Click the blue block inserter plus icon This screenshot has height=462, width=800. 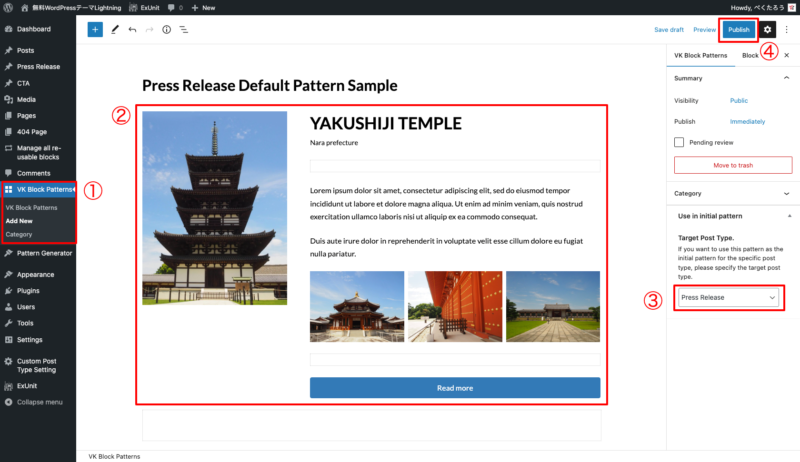click(95, 30)
